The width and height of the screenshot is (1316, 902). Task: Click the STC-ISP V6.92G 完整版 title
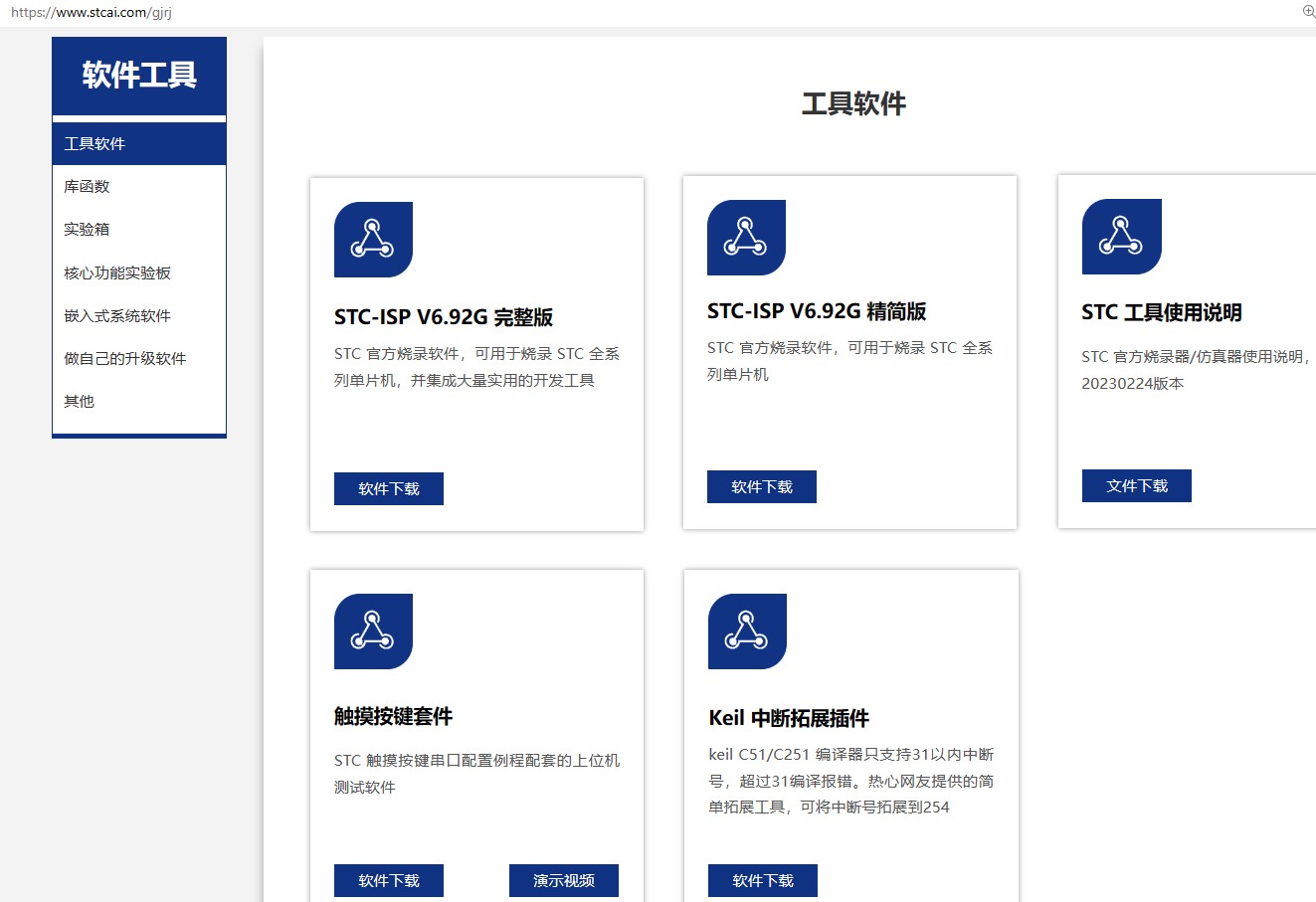[x=444, y=317]
